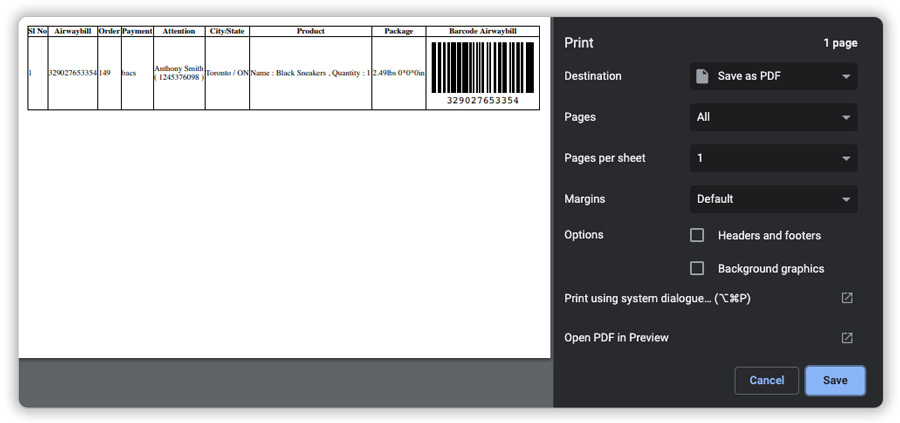Enable the Background graphics checkbox
Screen dimensions: 900x423
click(697, 269)
